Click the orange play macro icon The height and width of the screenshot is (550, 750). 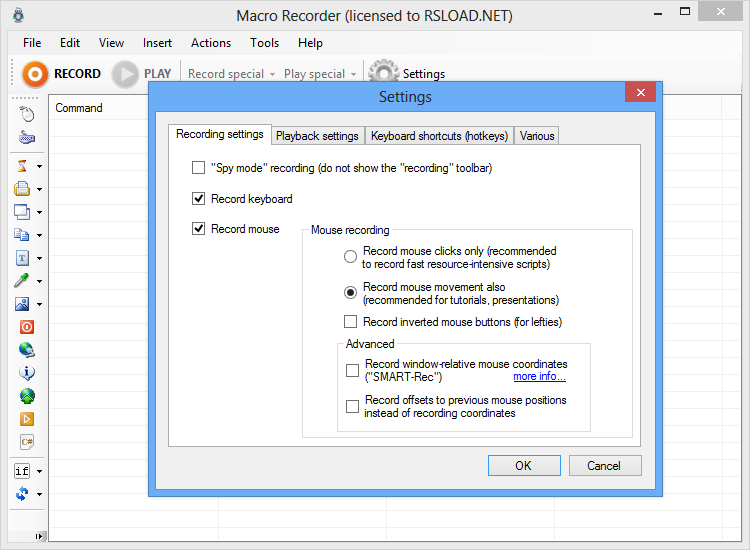pos(27,419)
